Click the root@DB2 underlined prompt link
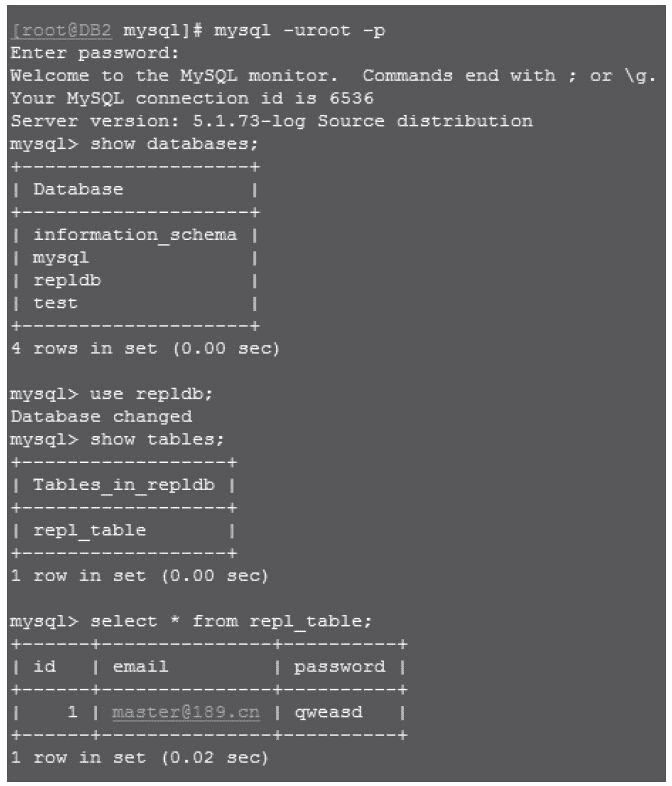672x786 pixels. coord(61,30)
